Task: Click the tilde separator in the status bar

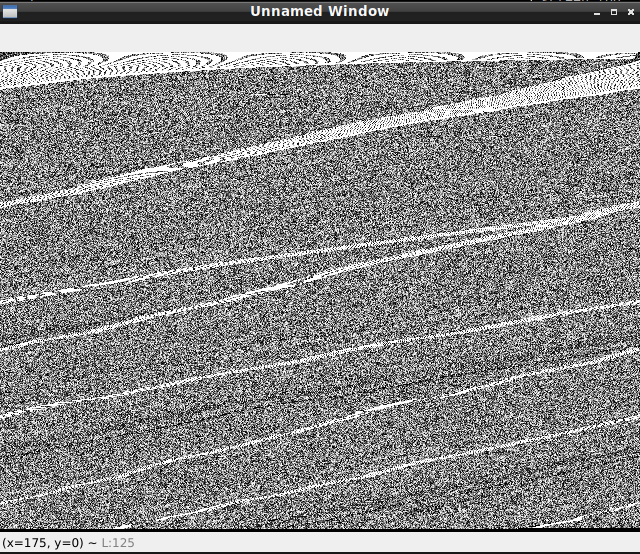Action: pos(93,543)
